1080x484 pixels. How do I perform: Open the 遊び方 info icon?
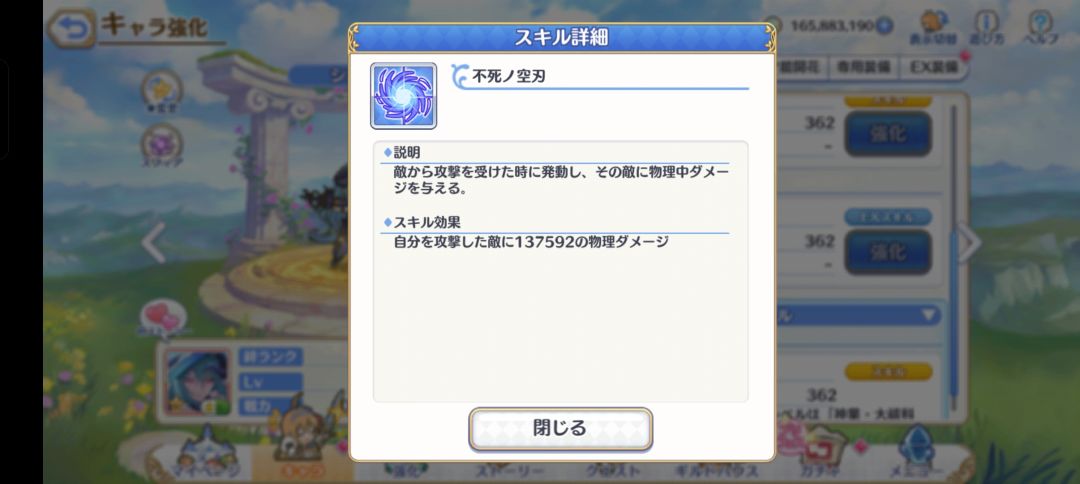(987, 26)
